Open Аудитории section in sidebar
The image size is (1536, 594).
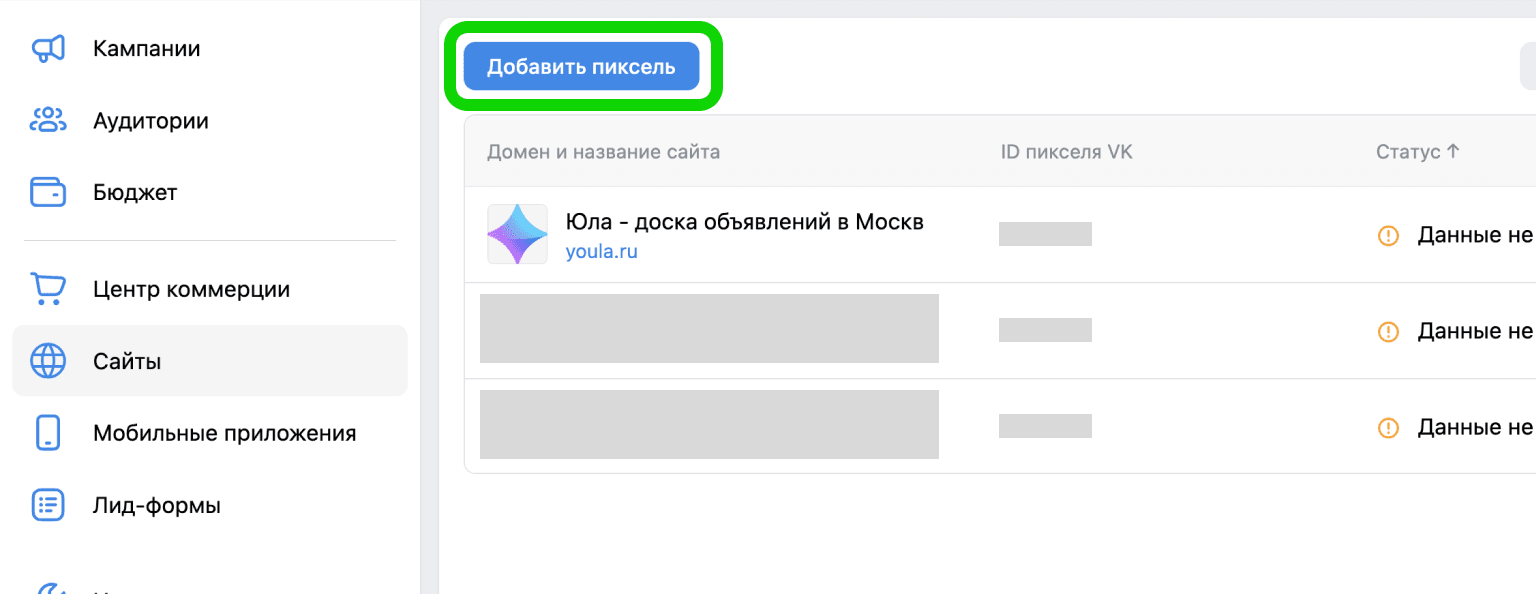coord(150,121)
